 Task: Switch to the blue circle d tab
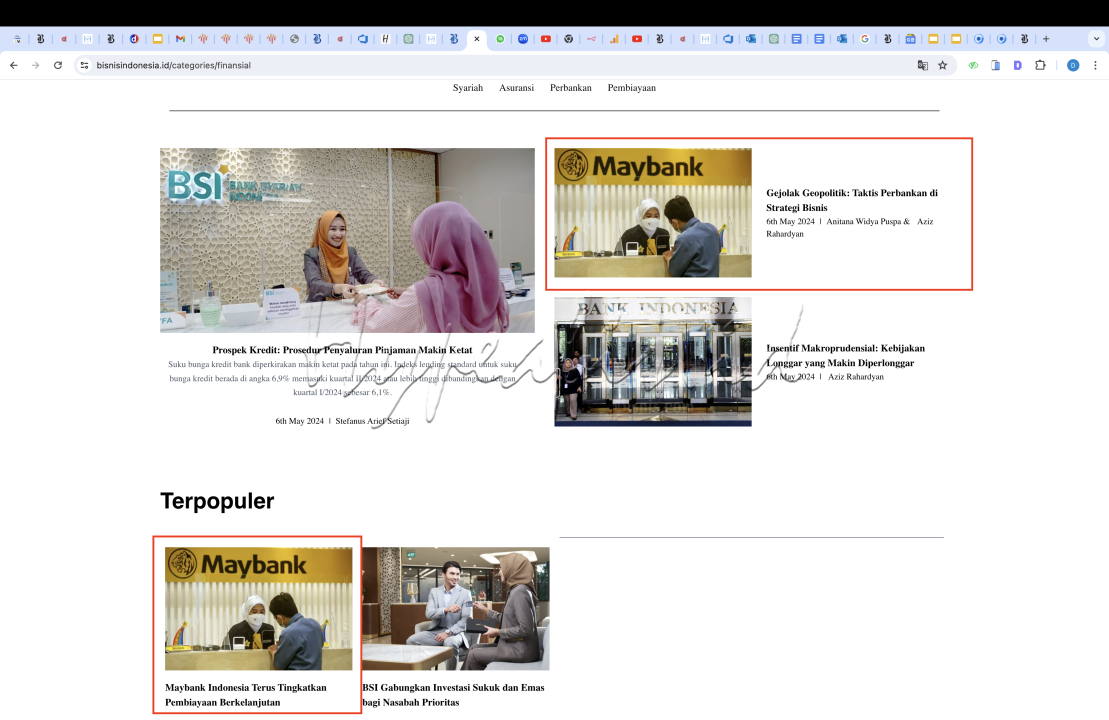[134, 39]
